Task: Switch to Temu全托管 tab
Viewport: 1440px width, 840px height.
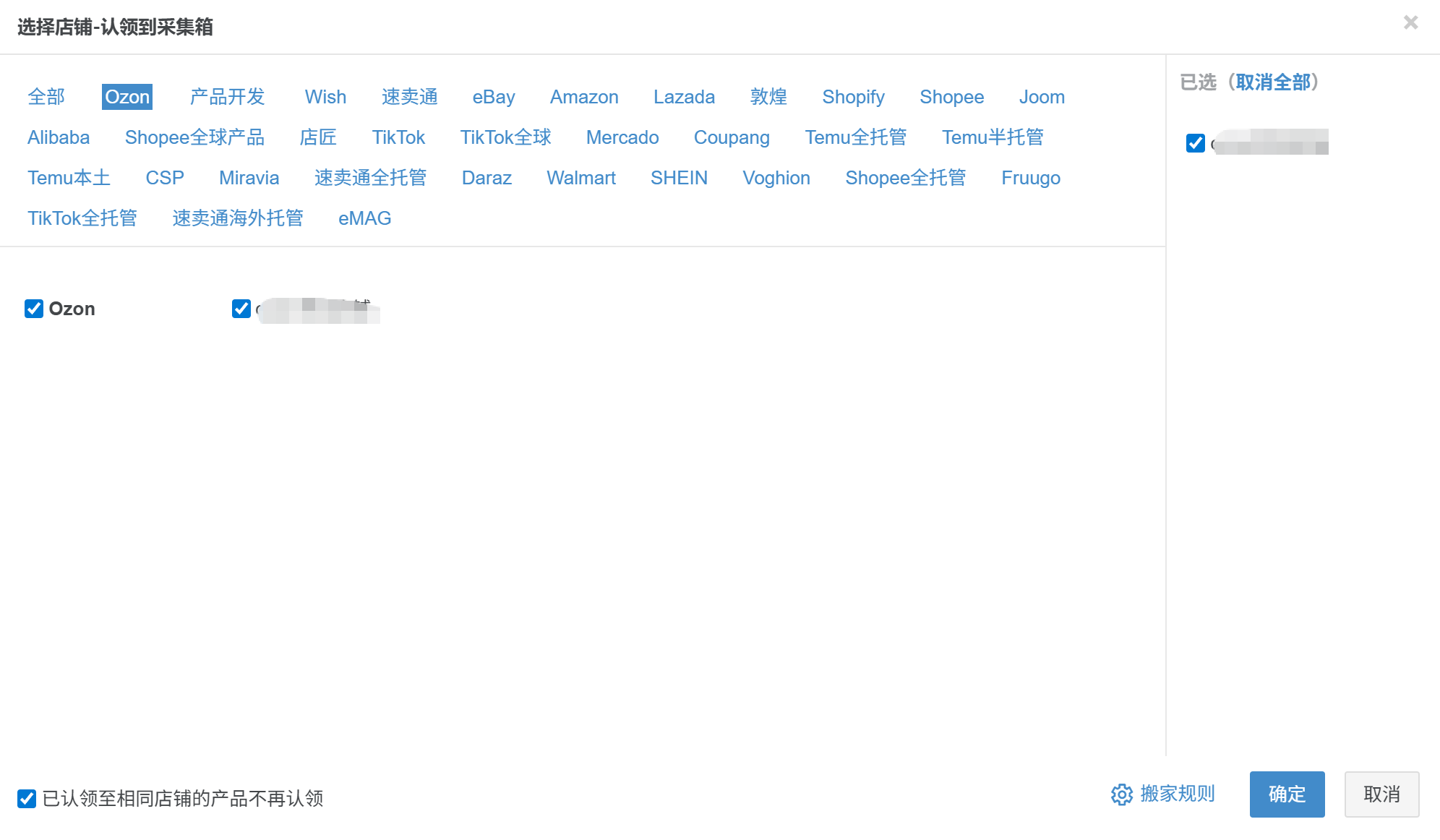Action: coord(856,137)
